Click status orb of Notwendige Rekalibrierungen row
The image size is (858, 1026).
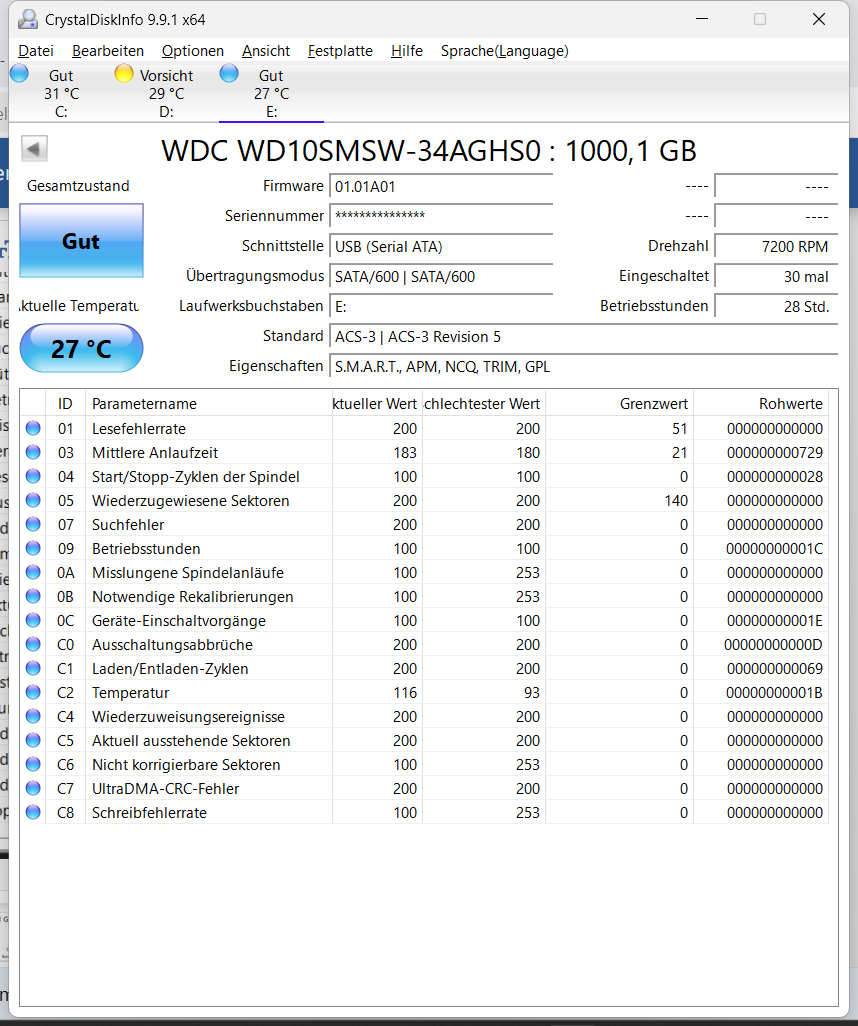coord(33,596)
